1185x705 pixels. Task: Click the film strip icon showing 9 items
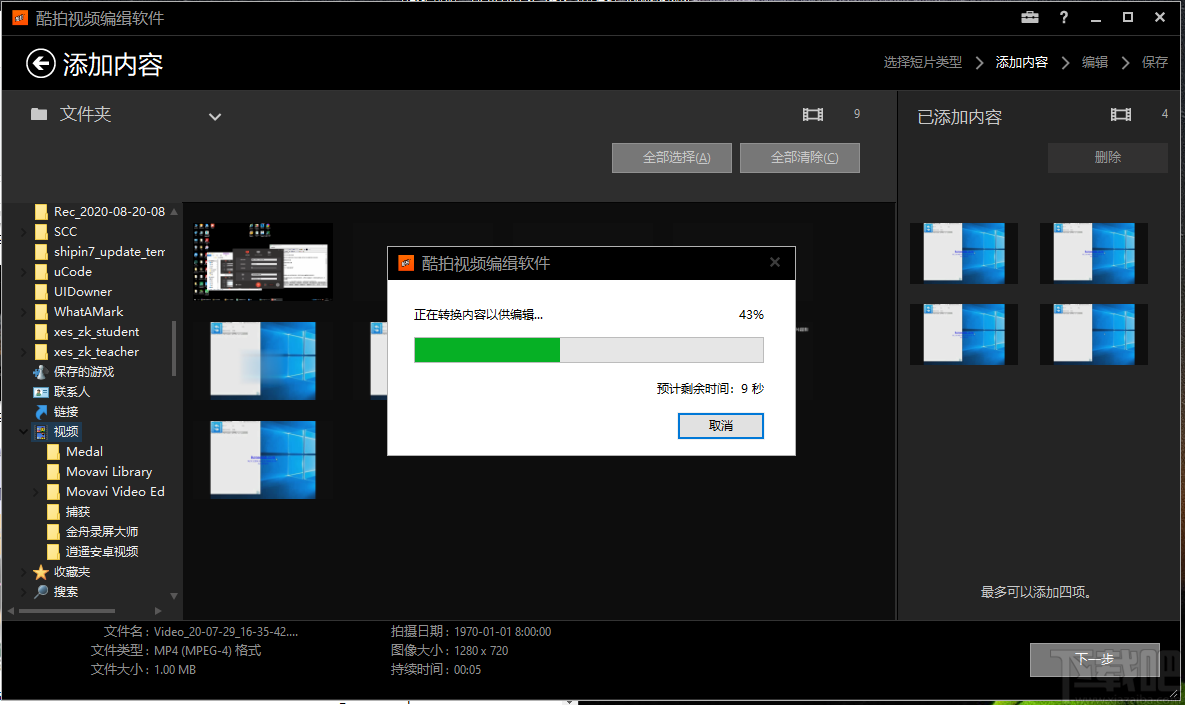click(x=812, y=114)
